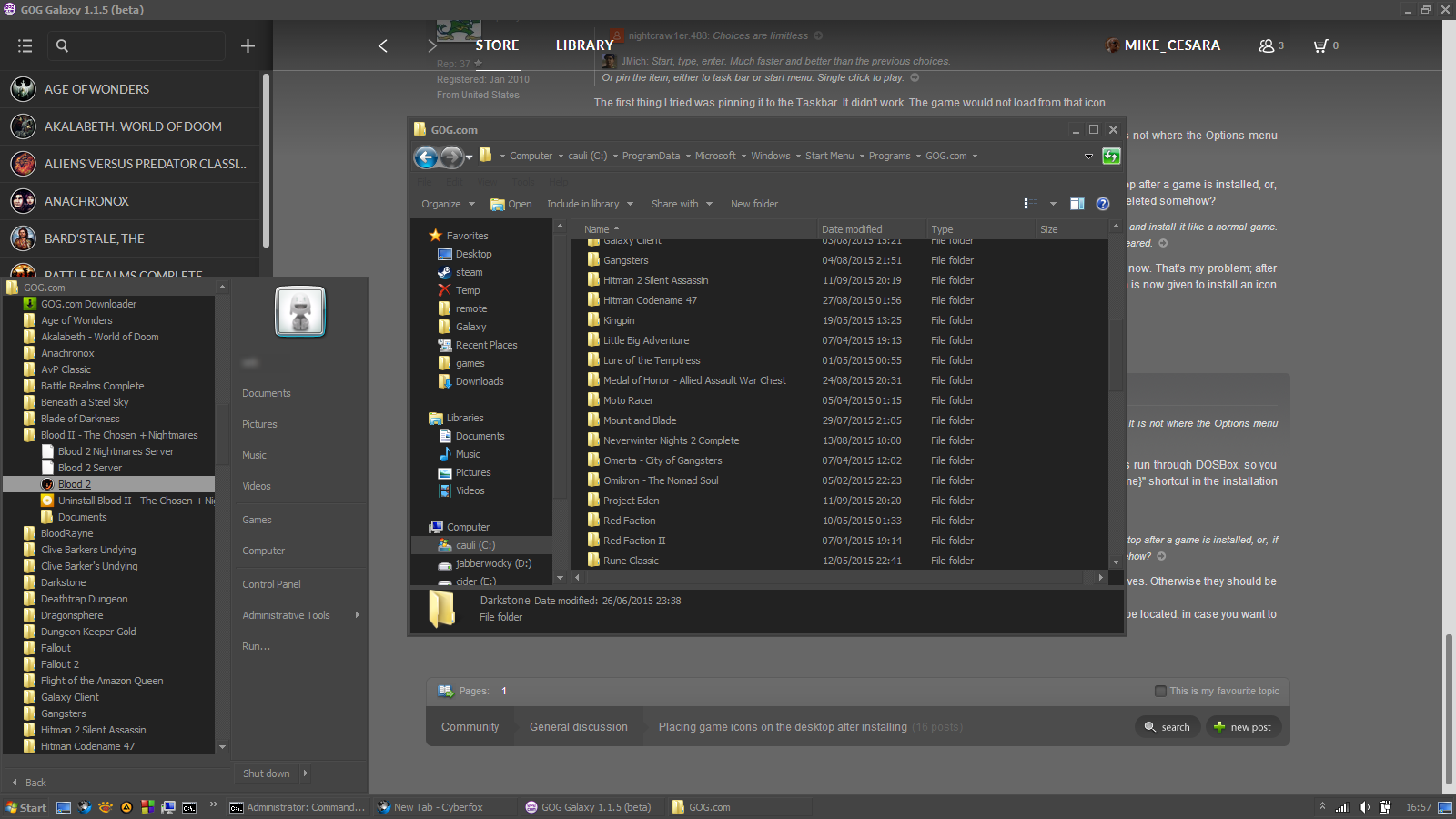Select the Red Faction II folder
The image size is (1456, 819).
(x=633, y=541)
